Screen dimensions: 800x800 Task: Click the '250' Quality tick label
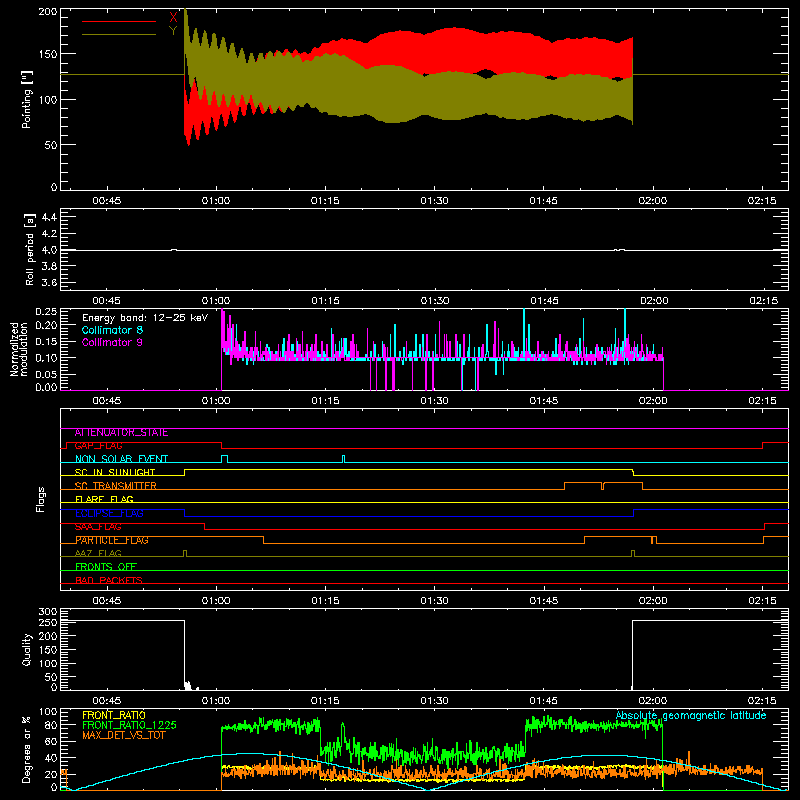point(47,623)
